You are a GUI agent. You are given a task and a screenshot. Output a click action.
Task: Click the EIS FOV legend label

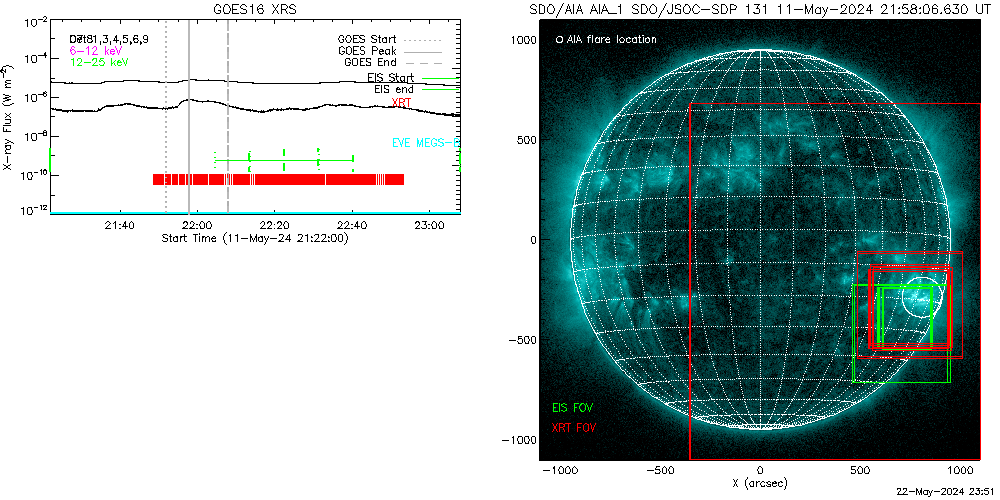coord(573,407)
